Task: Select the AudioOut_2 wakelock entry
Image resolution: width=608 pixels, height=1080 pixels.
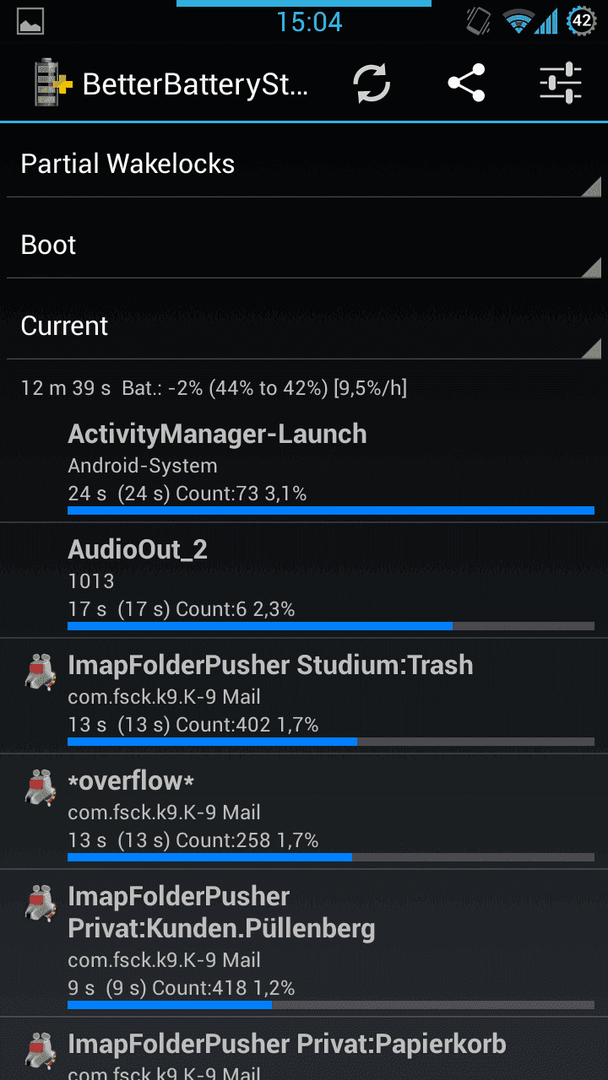Action: click(x=304, y=580)
